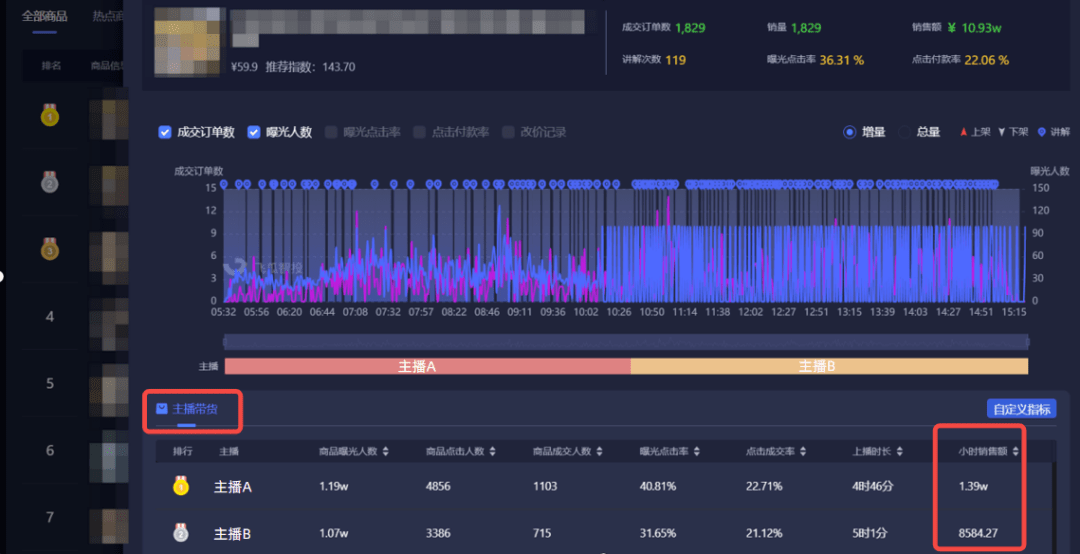Screen dimensions: 1080x554
Task: Click the sort icon beside 小时销售额
Action: point(1016,451)
